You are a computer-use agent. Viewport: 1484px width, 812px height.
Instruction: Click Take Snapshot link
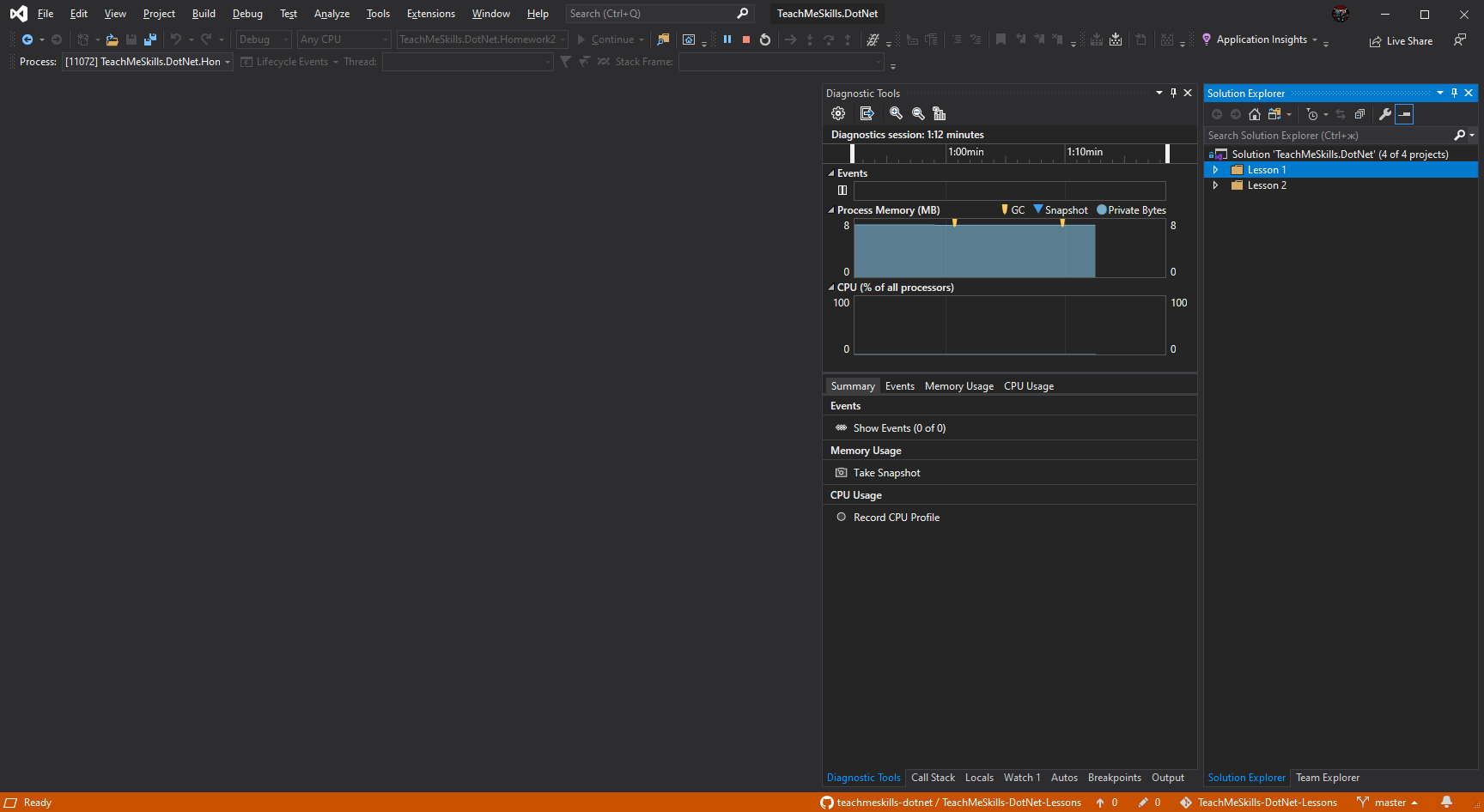click(x=887, y=473)
